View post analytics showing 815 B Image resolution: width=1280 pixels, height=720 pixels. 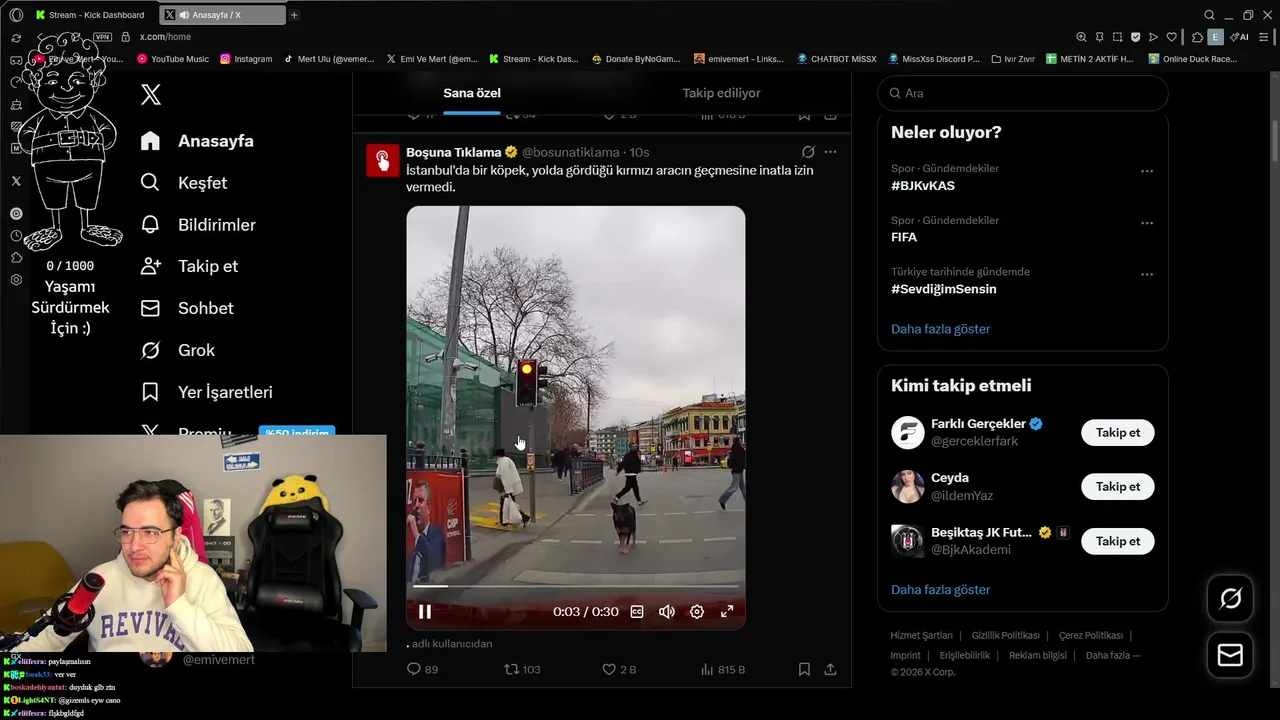[722, 669]
